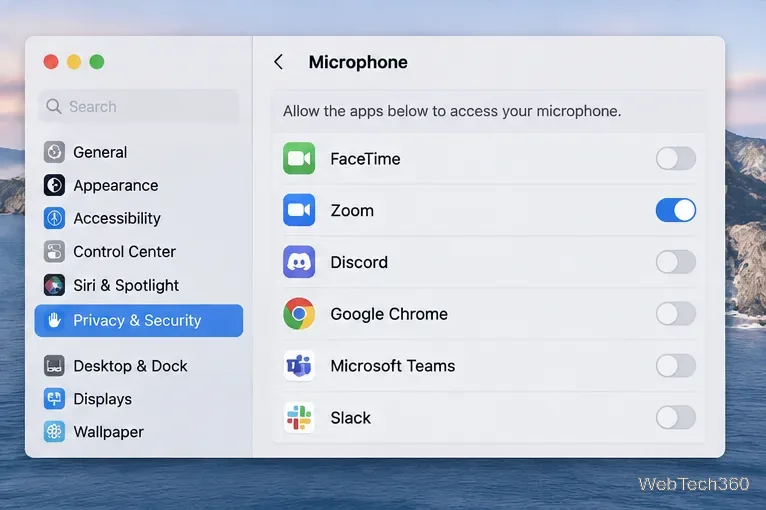Open the General settings pane
Screen dimensions: 766x510
(x=139, y=152)
